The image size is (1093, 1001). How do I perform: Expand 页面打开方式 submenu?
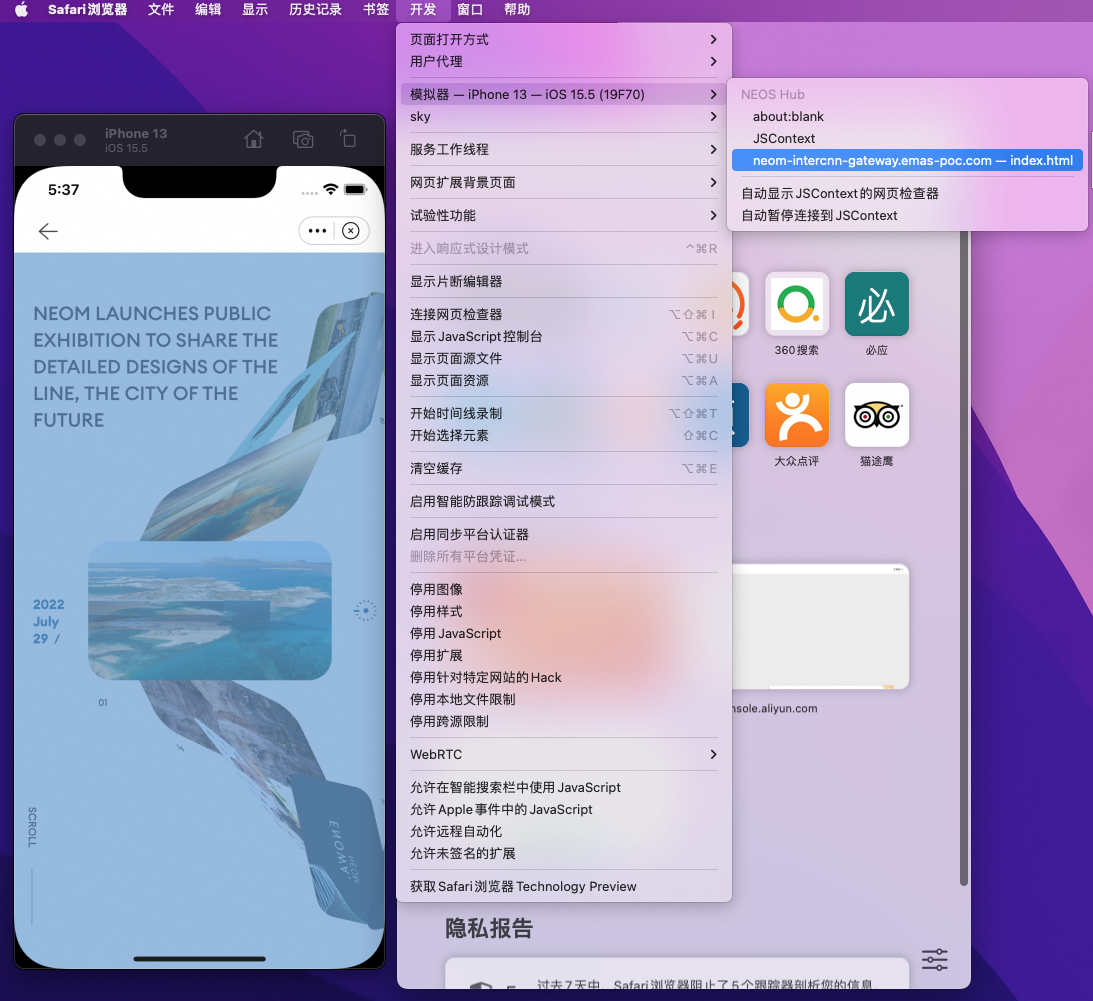point(564,40)
